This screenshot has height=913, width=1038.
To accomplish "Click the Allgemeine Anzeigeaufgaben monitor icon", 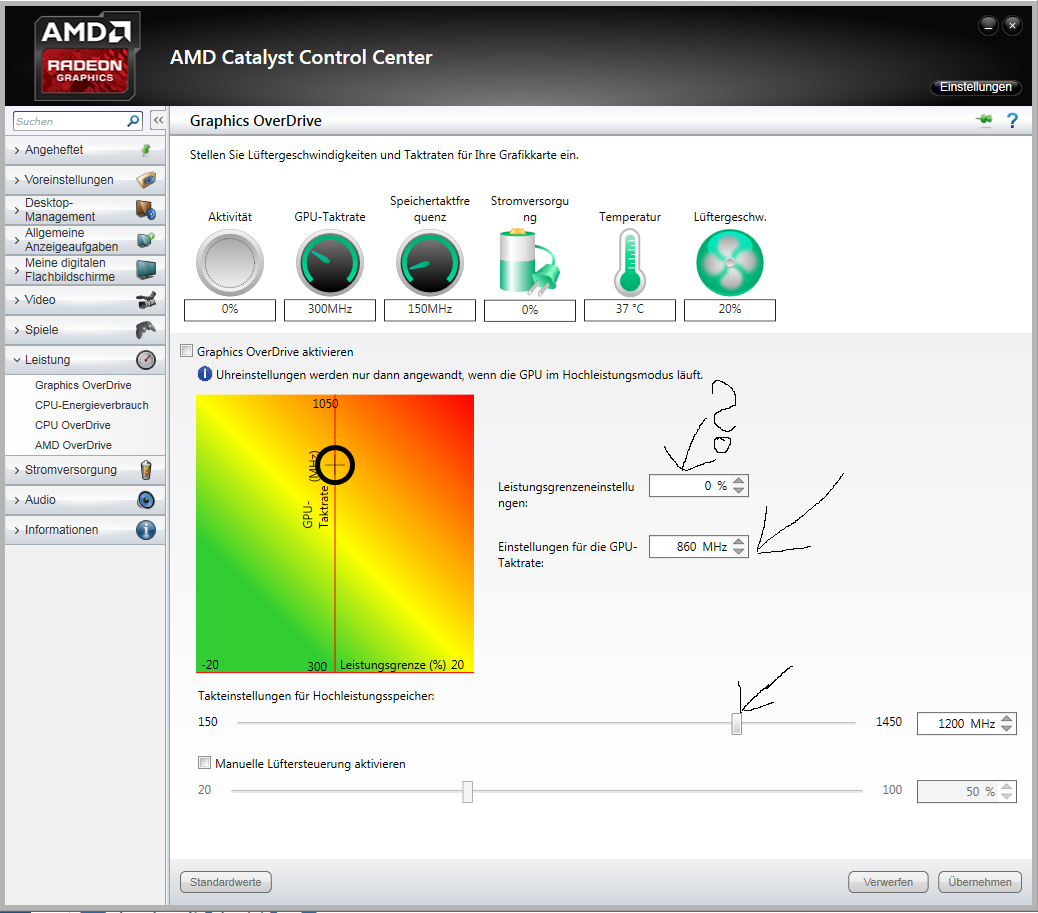I will click(x=146, y=240).
